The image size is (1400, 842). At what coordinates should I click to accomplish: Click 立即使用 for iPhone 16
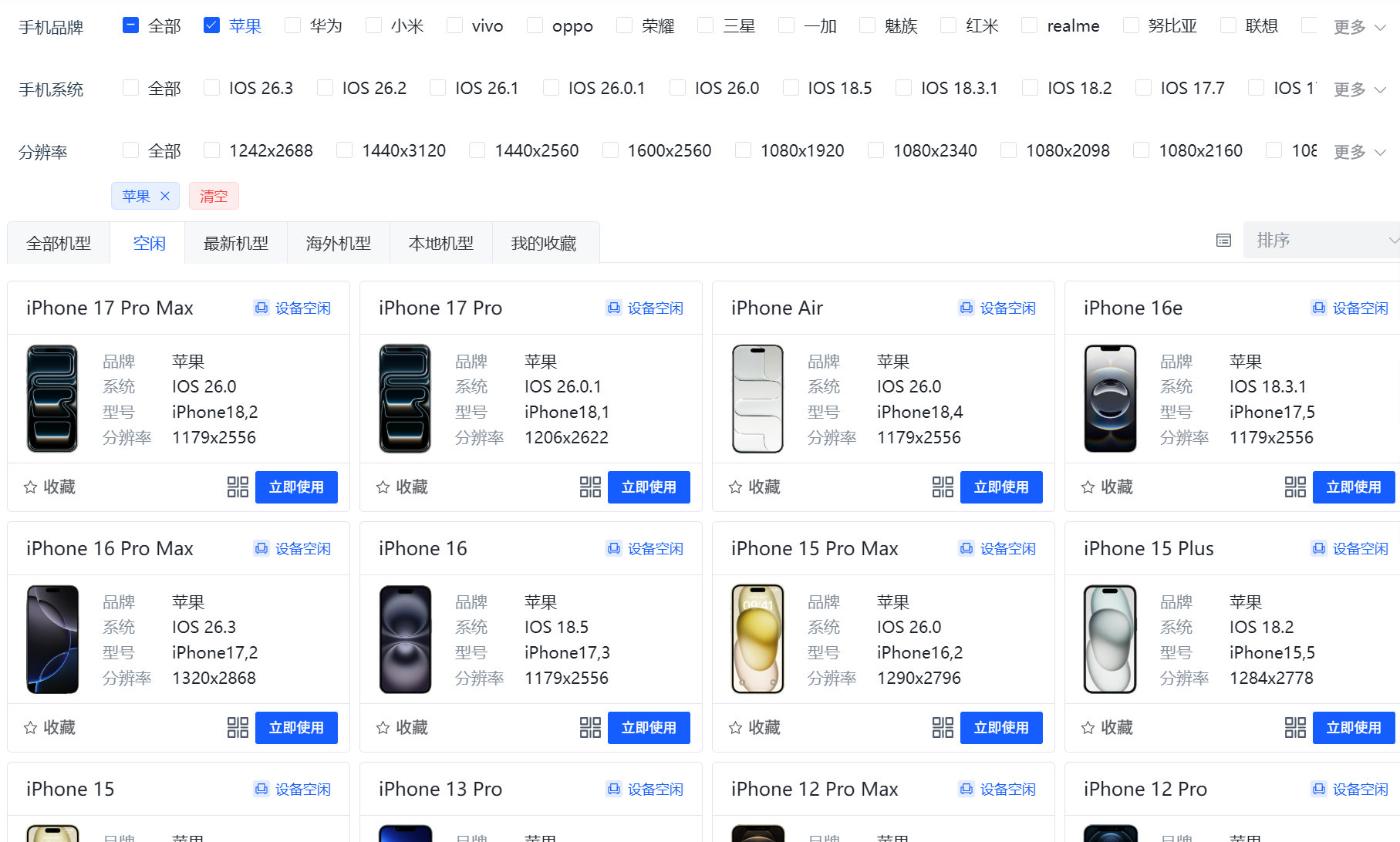(x=649, y=728)
